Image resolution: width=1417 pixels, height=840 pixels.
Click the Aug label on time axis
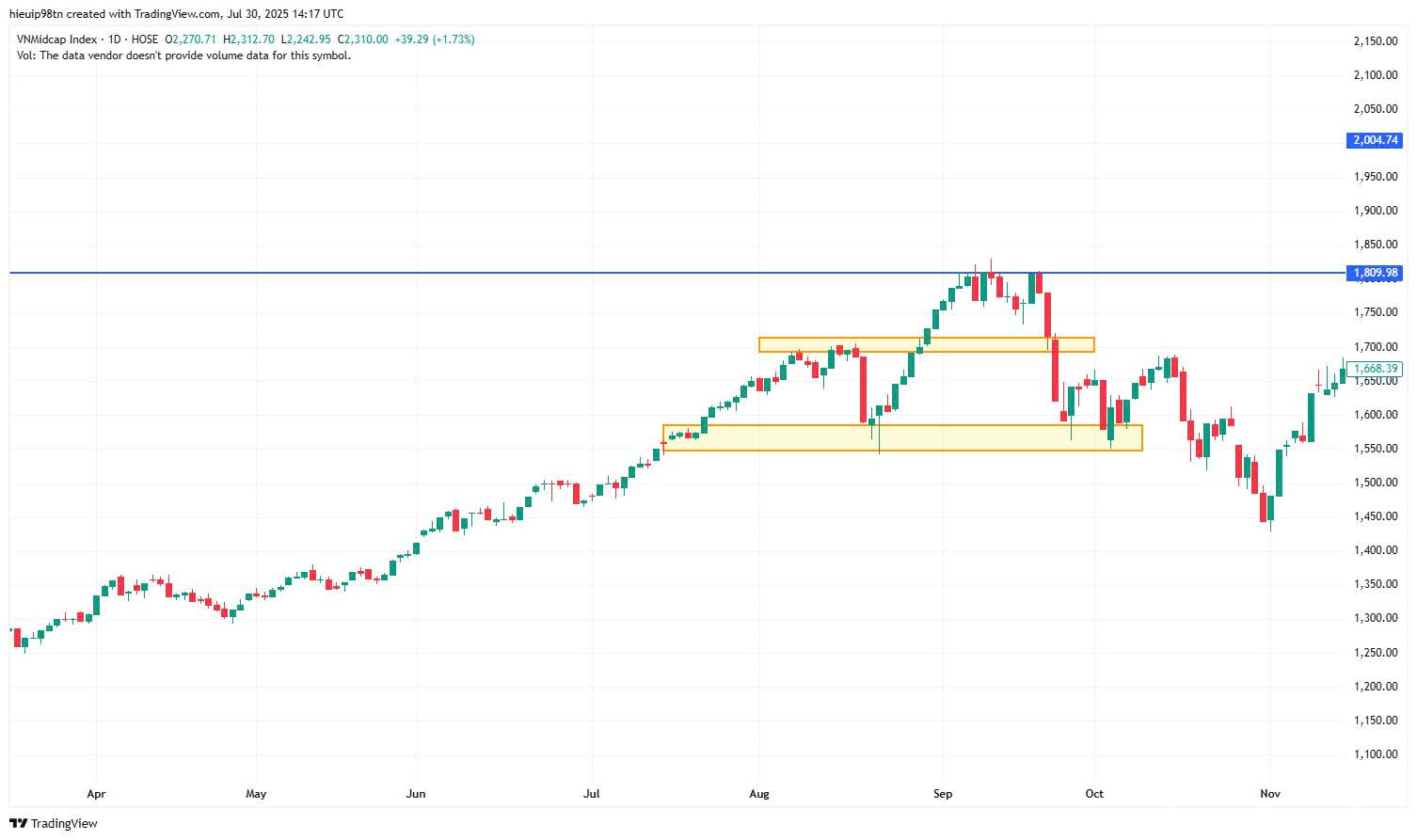point(759,794)
